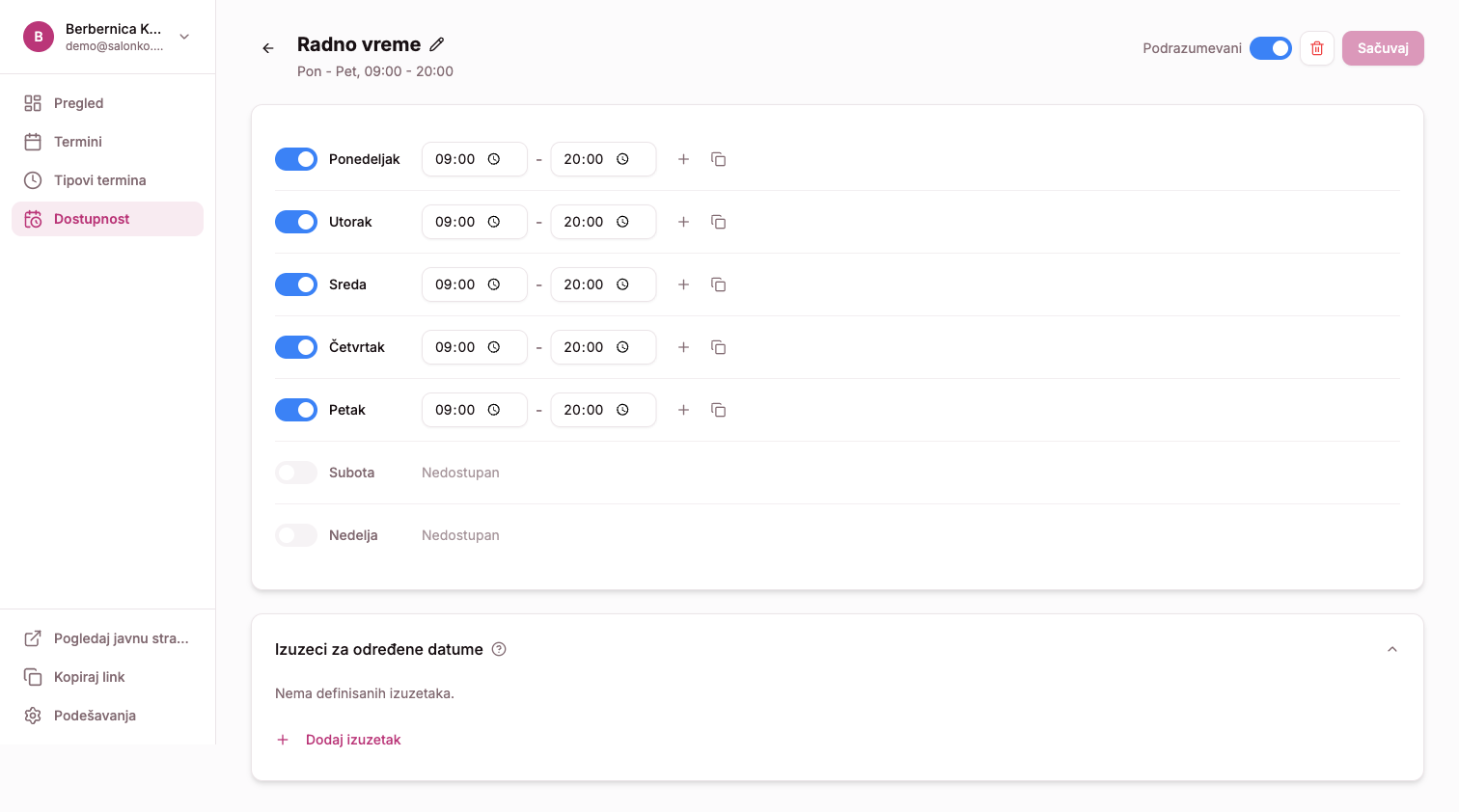
Task: Click the pencil icon to rename Radno vreme
Action: click(437, 44)
